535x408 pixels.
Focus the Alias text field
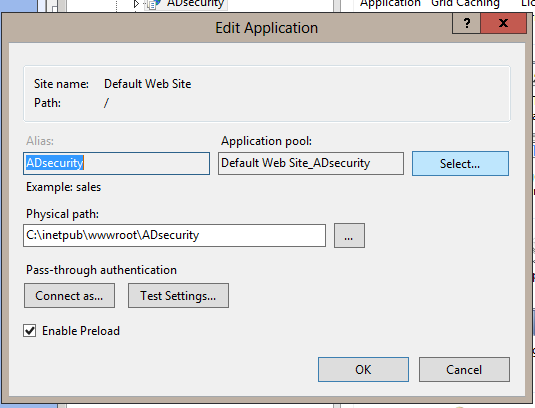point(116,163)
